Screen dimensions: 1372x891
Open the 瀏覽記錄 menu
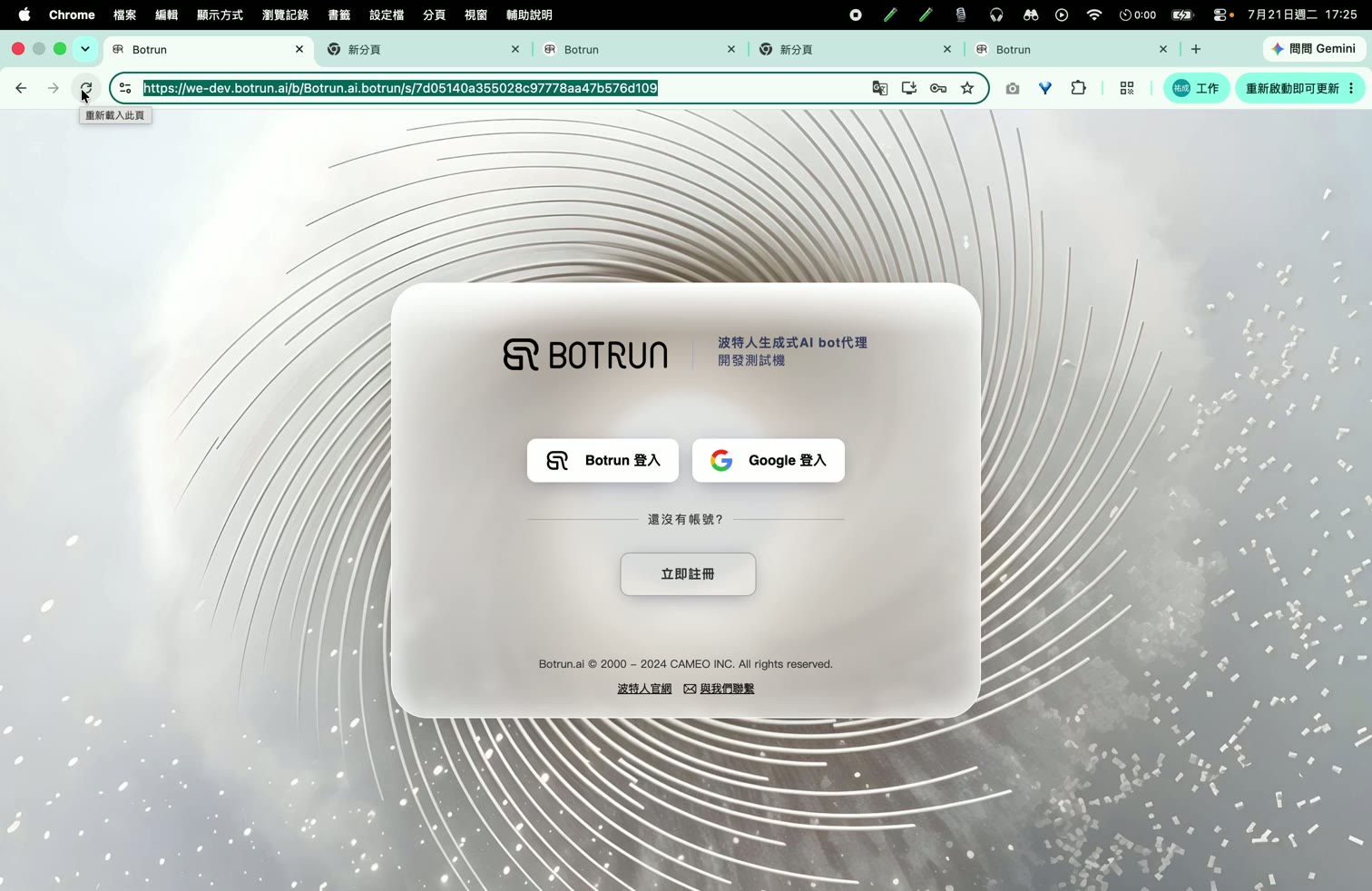pos(285,15)
